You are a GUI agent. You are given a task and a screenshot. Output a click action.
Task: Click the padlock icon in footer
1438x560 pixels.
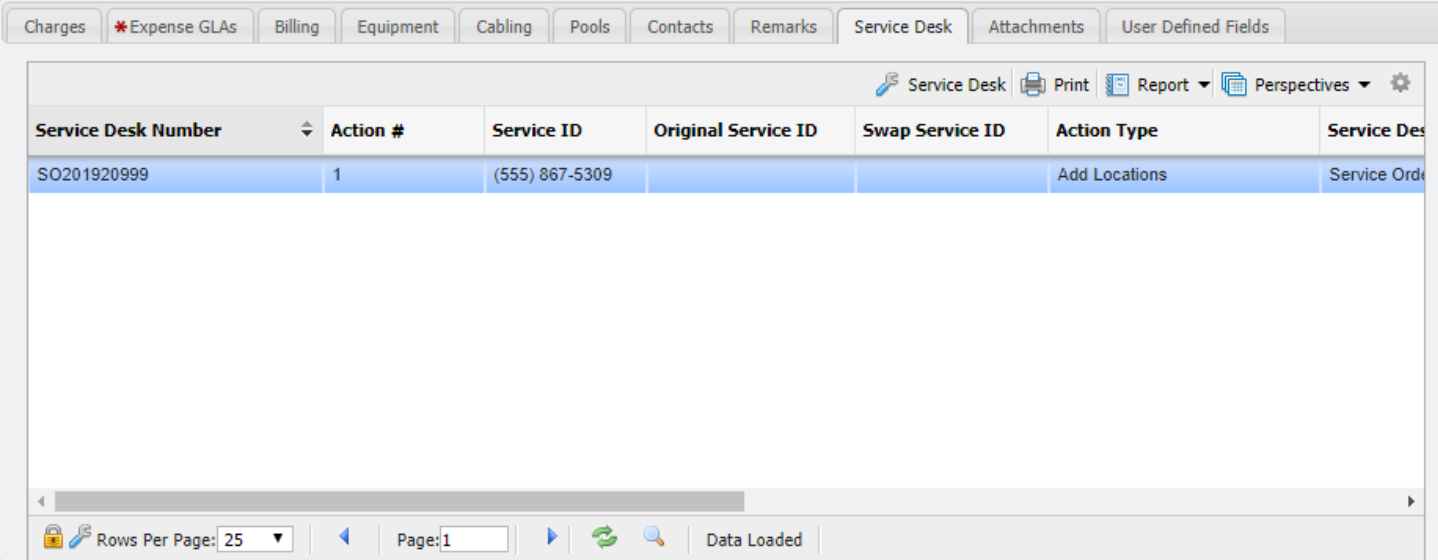tap(53, 538)
